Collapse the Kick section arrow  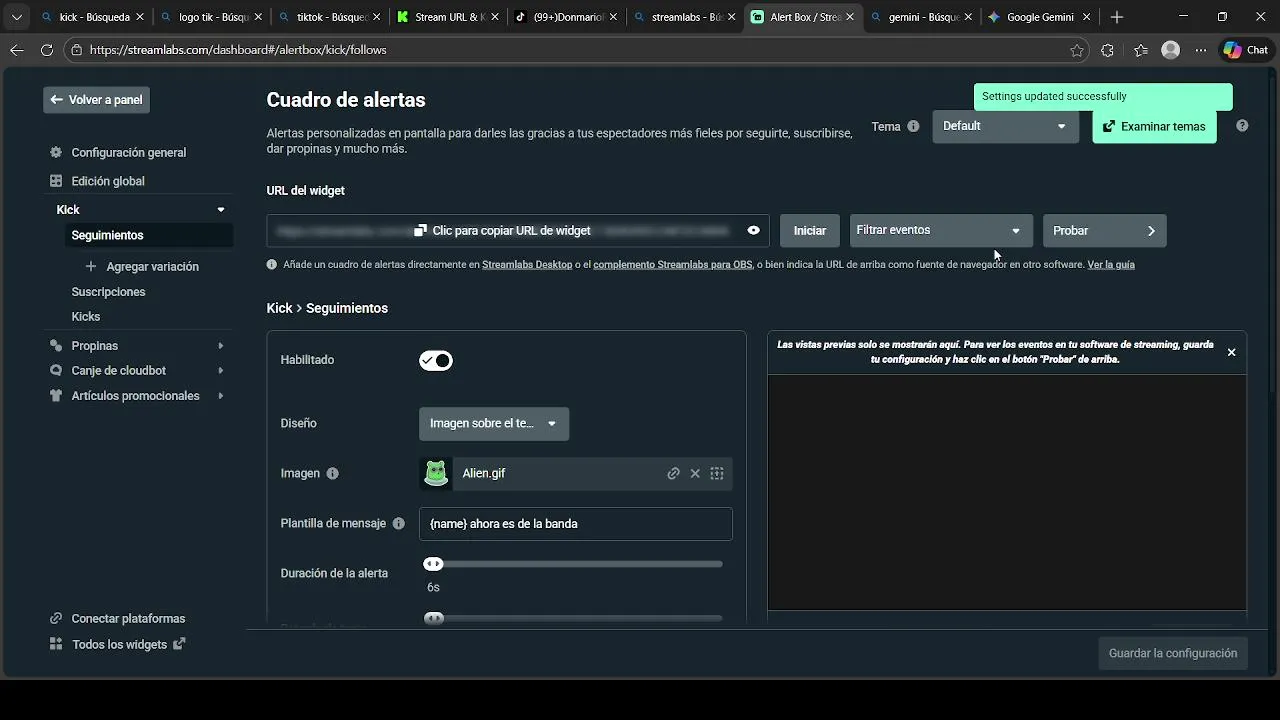coord(221,210)
